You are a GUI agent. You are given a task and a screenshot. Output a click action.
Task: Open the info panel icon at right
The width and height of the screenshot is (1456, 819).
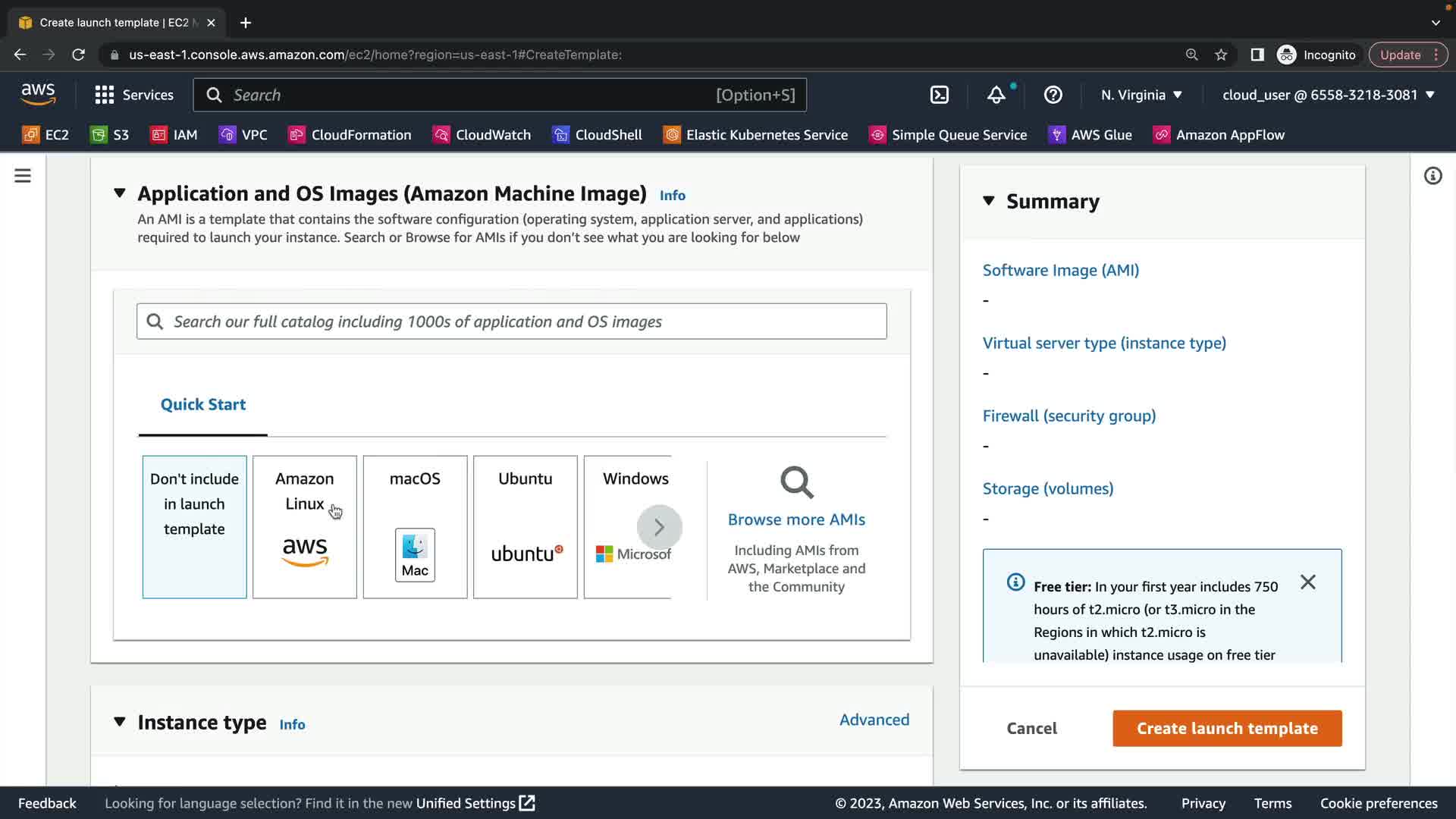[1432, 176]
